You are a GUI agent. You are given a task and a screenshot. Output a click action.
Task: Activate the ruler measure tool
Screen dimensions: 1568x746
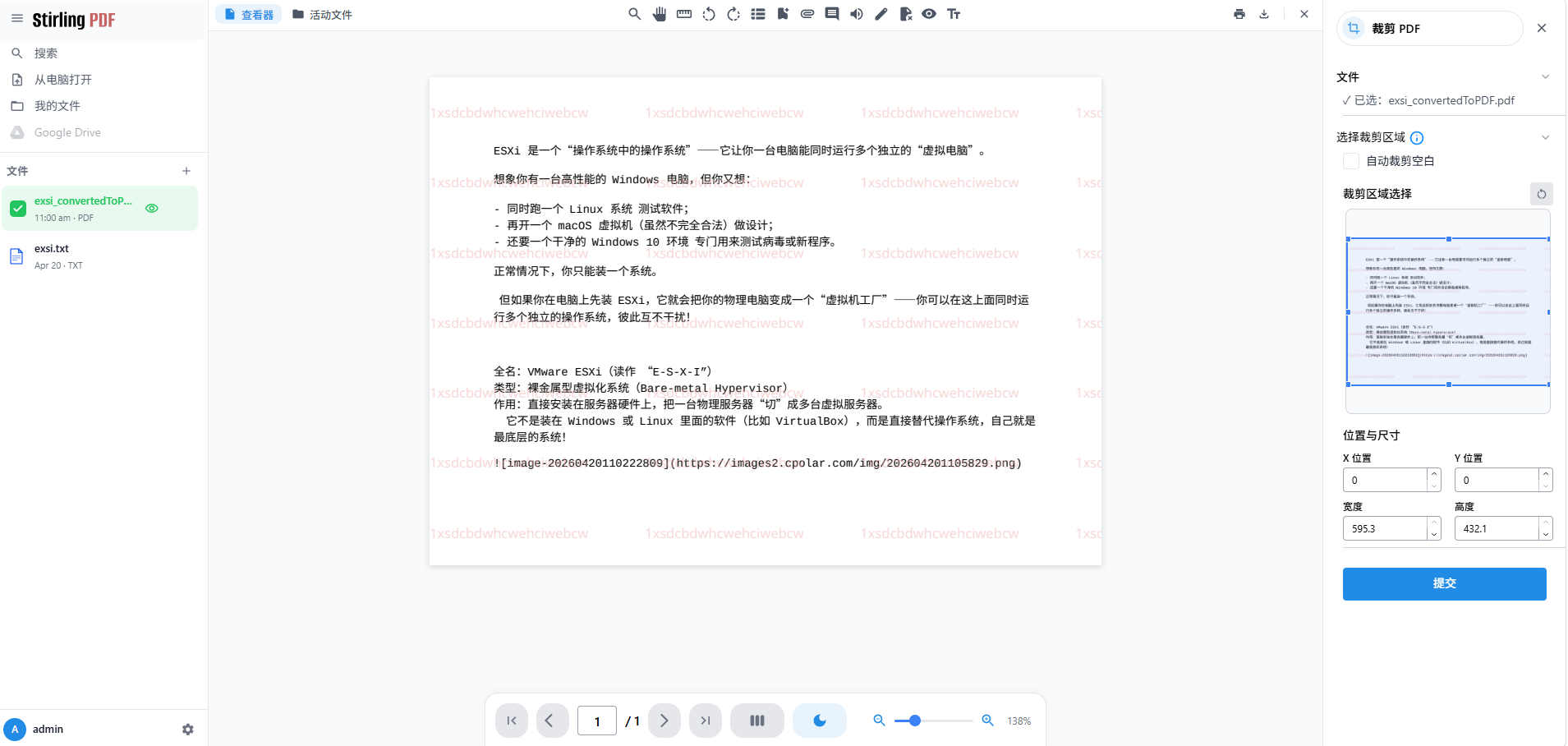coord(684,14)
